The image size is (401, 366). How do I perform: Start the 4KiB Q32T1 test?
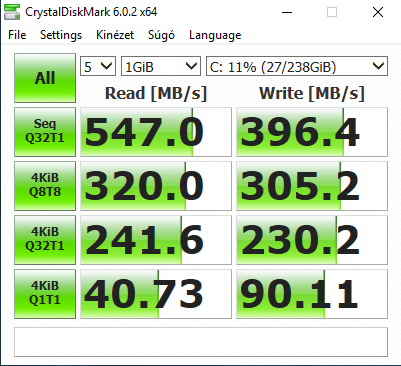tap(45, 240)
